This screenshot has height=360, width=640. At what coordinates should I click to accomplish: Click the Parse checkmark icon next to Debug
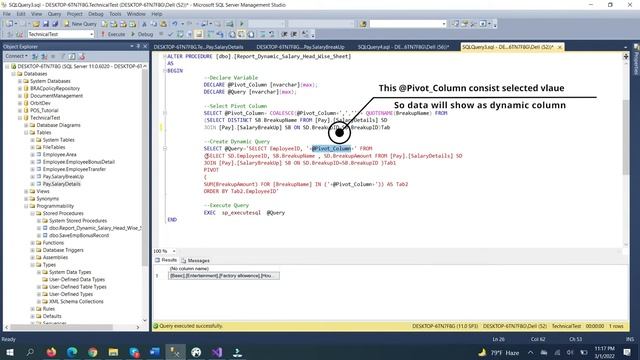coord(171,34)
